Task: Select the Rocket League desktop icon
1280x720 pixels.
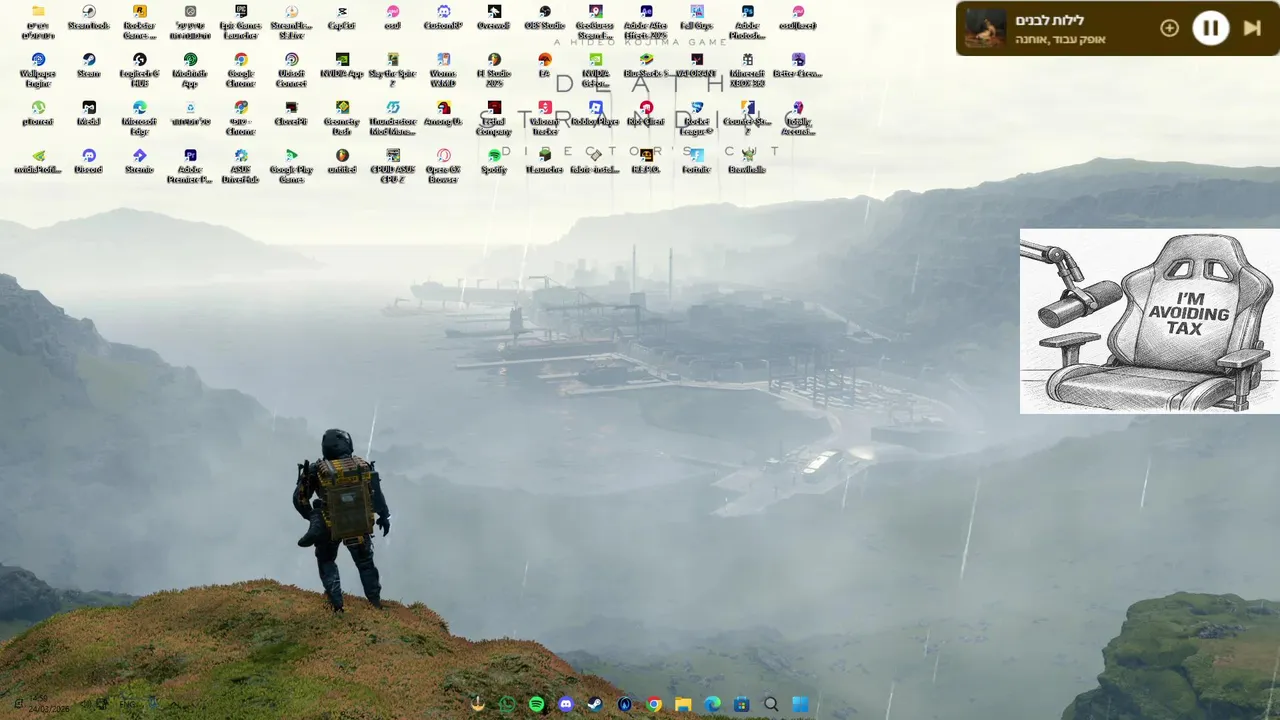Action: tap(697, 118)
